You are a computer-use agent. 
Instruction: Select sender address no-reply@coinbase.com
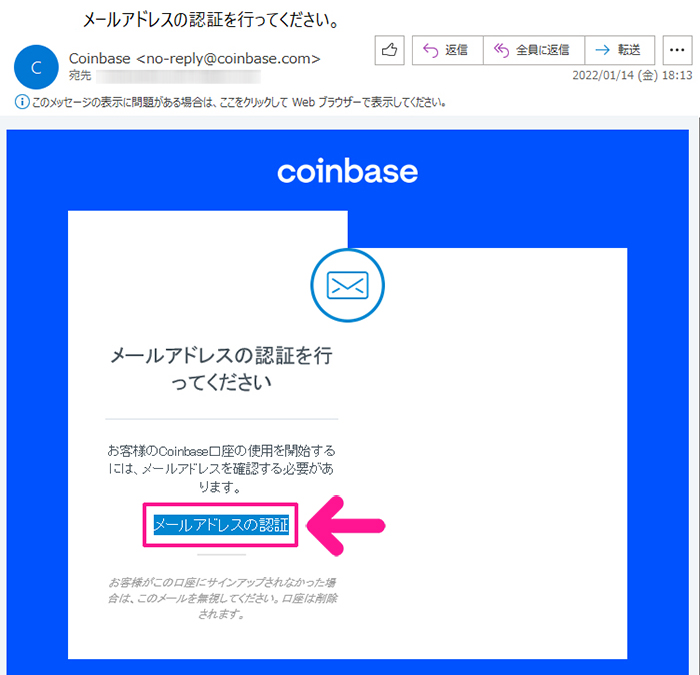[228, 58]
